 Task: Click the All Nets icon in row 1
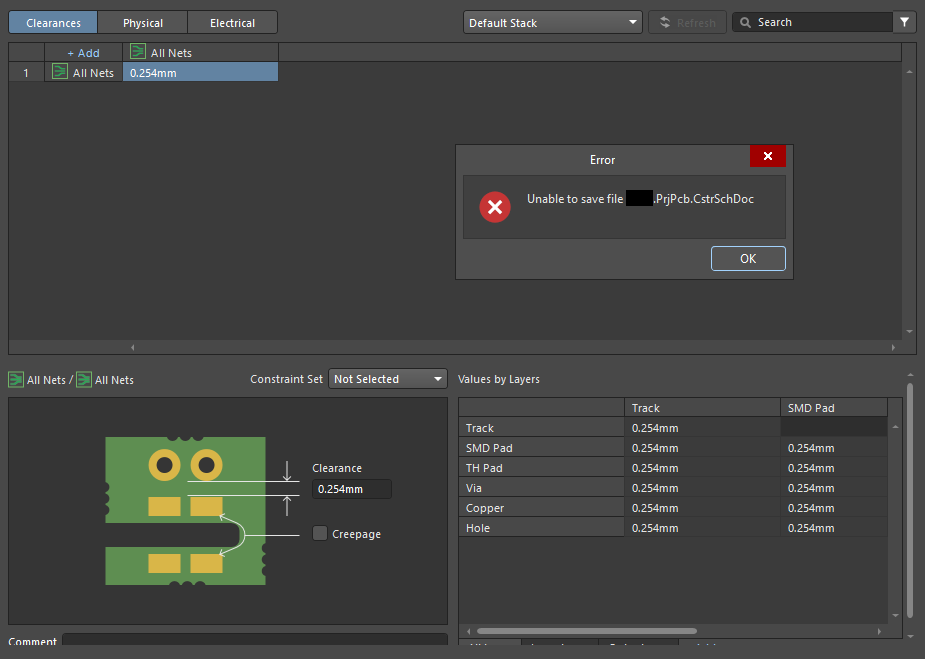click(60, 71)
